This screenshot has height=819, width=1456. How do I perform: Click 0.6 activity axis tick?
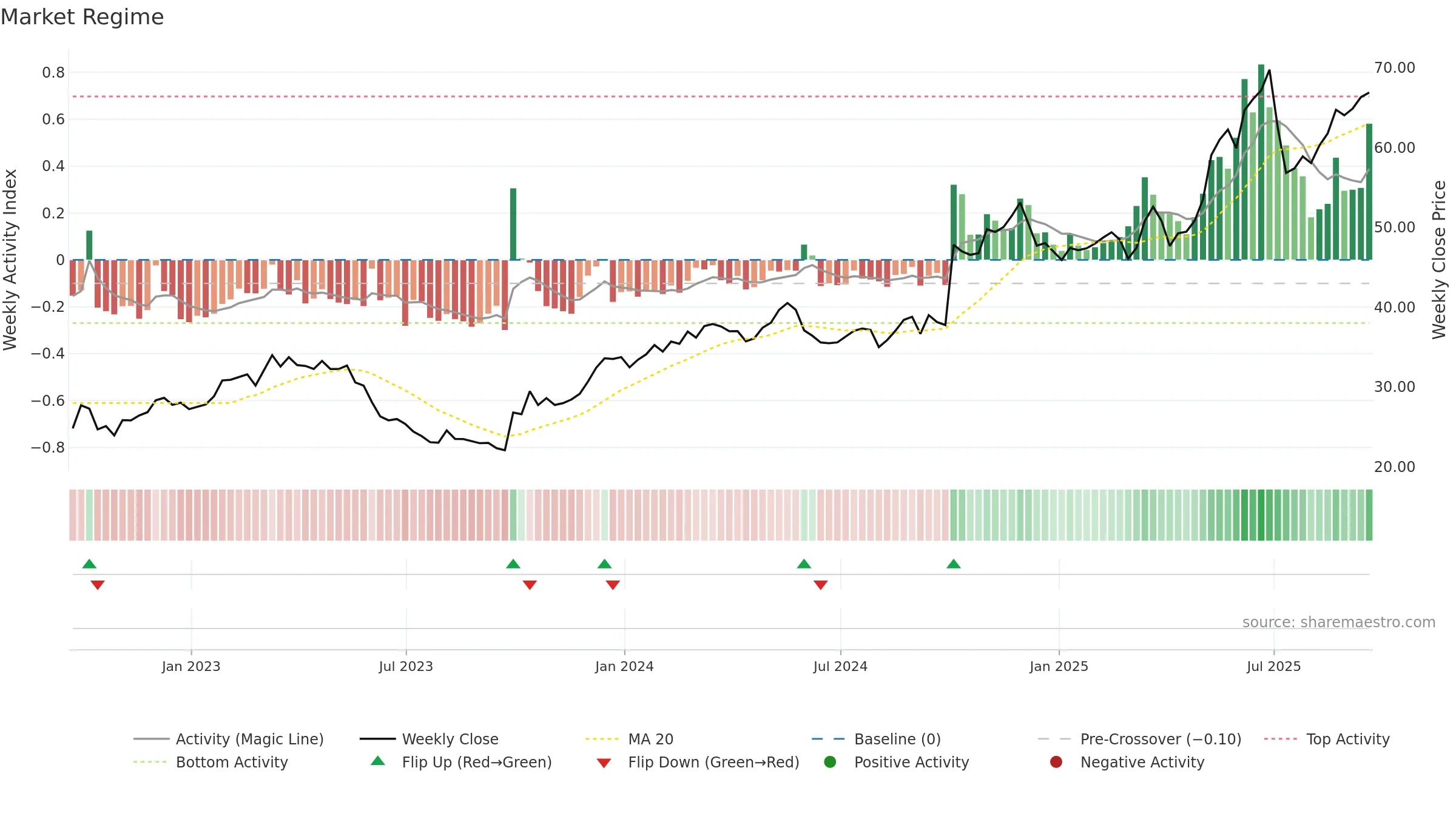point(53,120)
